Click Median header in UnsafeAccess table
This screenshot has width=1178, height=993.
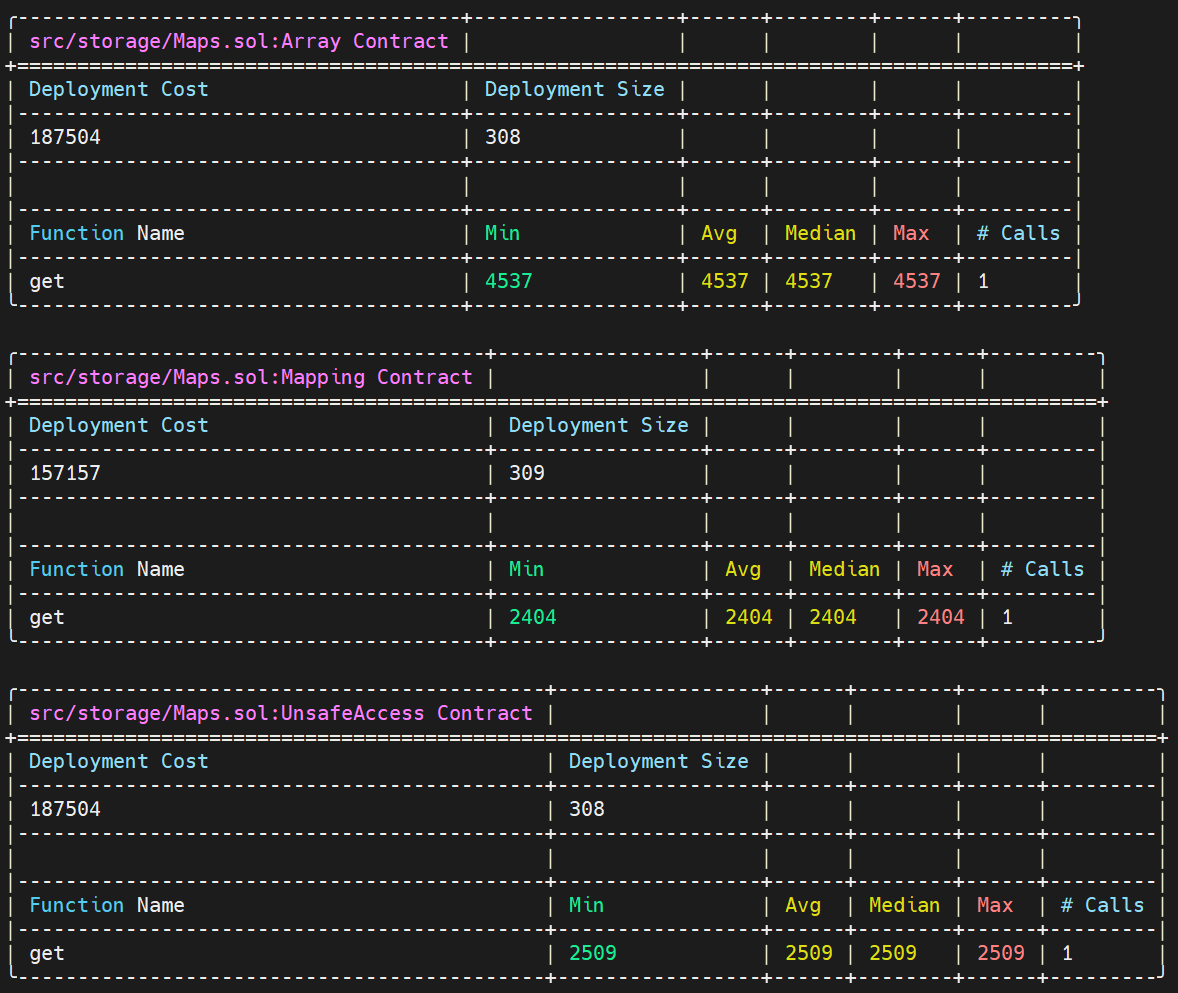click(905, 905)
